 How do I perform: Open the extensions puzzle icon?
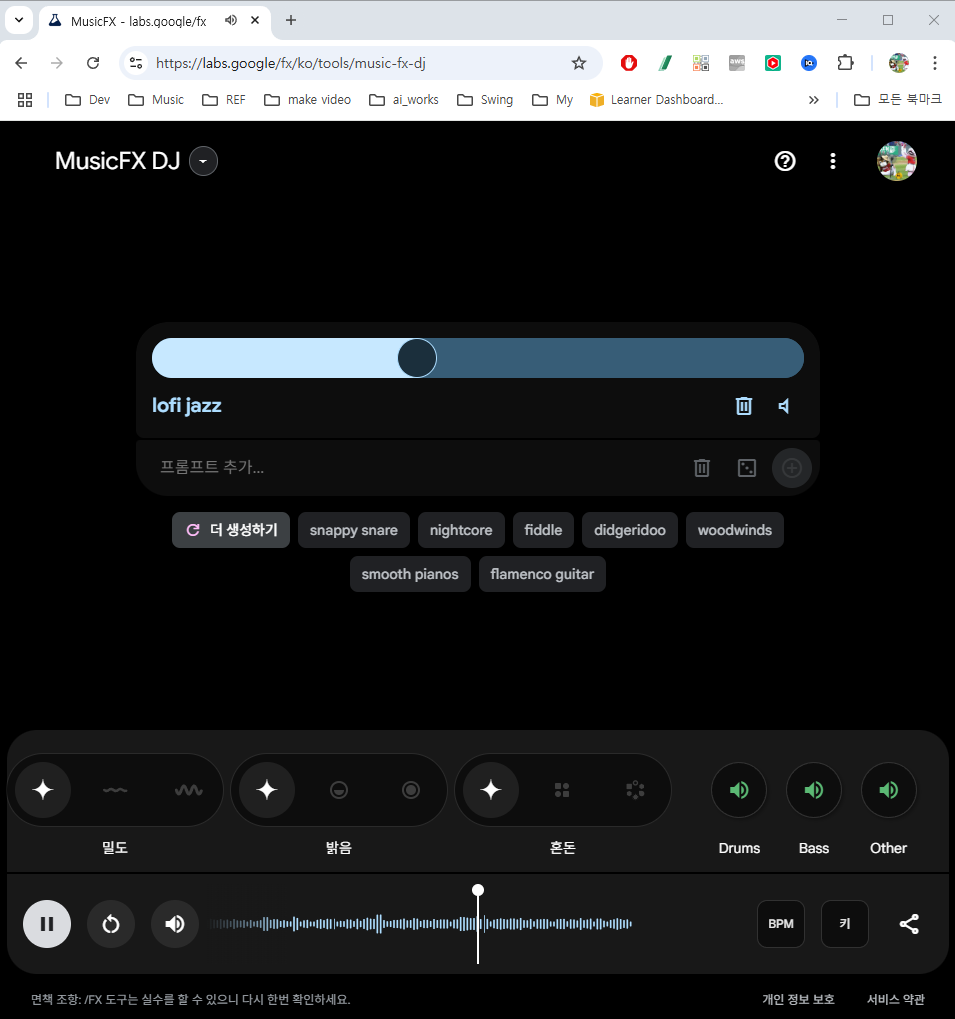(845, 63)
